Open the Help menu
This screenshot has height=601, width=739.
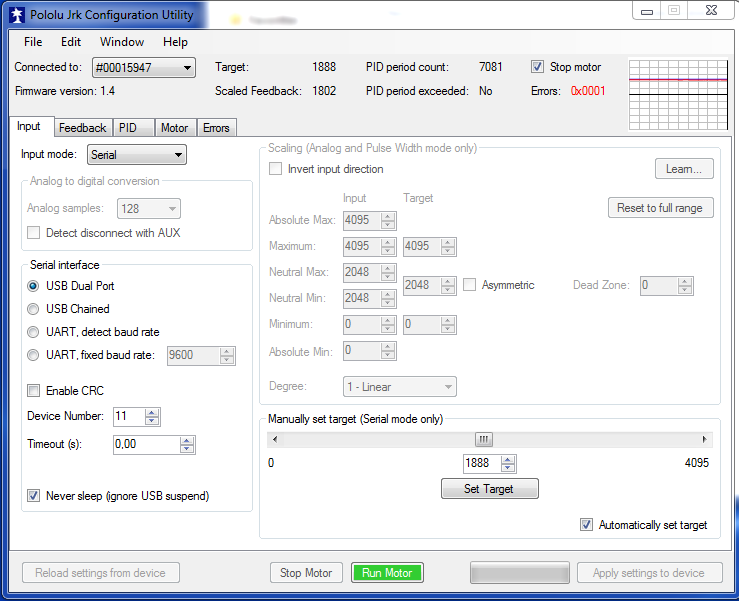pos(175,42)
